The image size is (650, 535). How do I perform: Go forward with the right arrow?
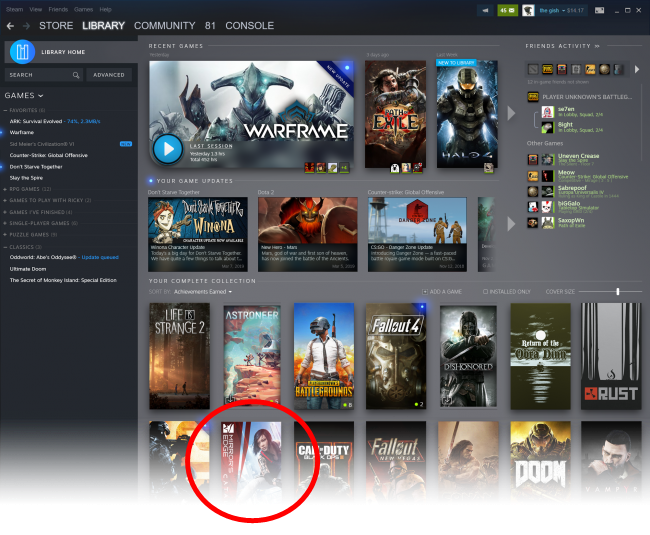coord(27,26)
